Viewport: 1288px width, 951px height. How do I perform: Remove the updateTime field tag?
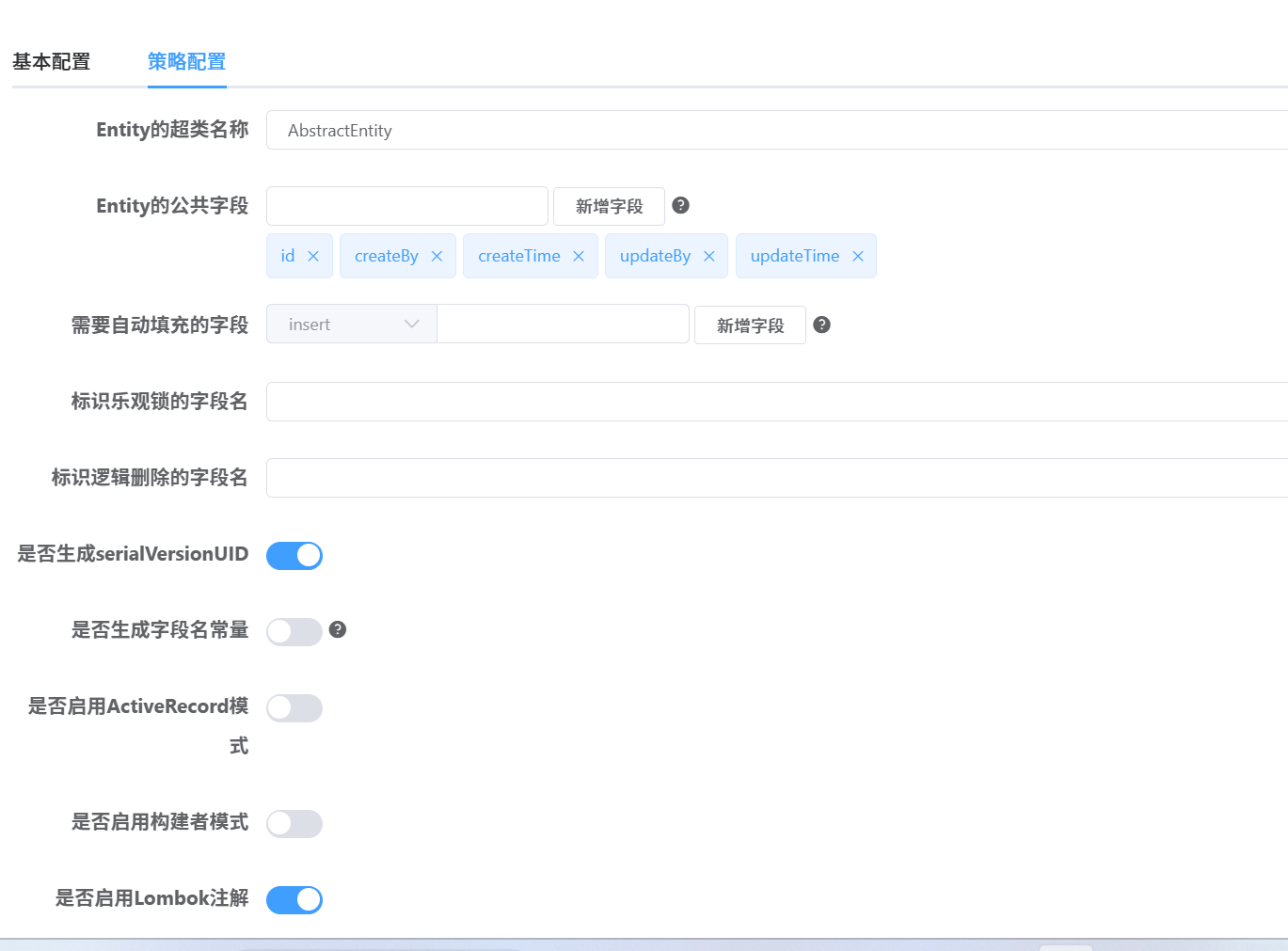(x=857, y=255)
